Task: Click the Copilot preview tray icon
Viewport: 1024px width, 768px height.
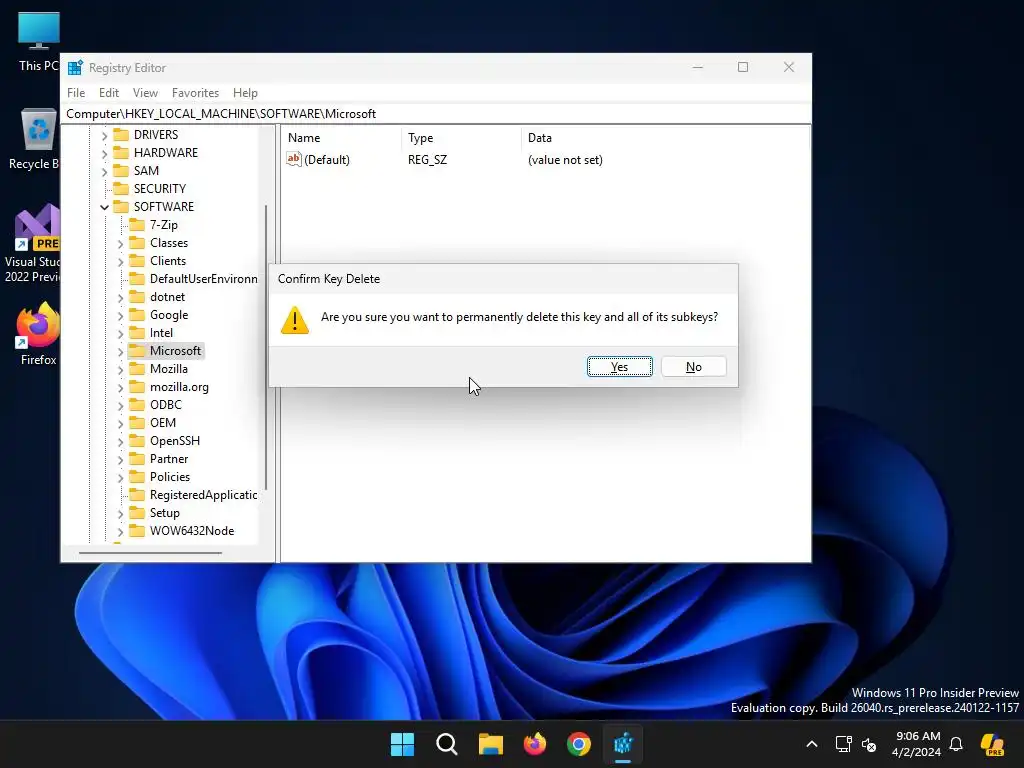Action: click(x=992, y=744)
